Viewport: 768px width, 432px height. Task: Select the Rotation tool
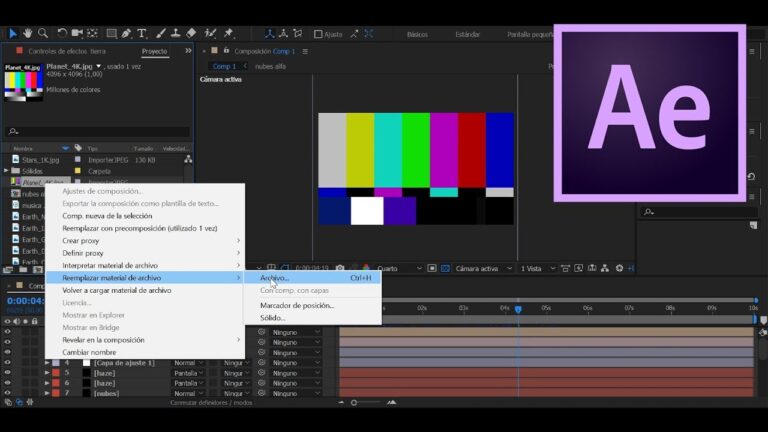click(62, 33)
